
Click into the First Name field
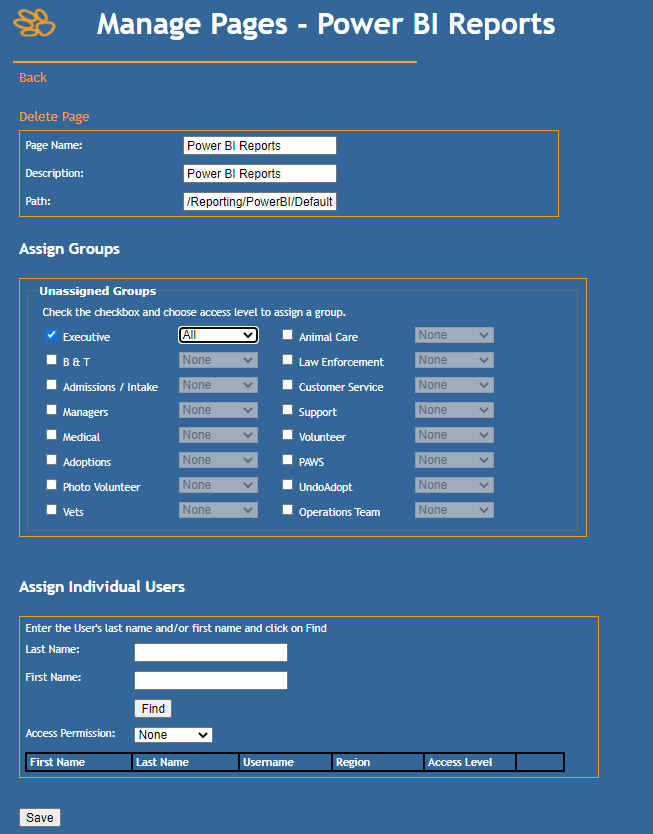tap(211, 681)
